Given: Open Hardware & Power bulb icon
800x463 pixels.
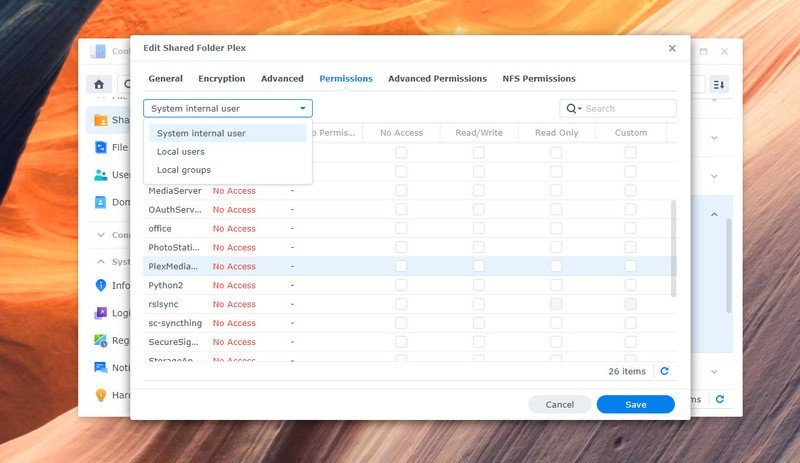Looking at the screenshot, I should tap(101, 395).
